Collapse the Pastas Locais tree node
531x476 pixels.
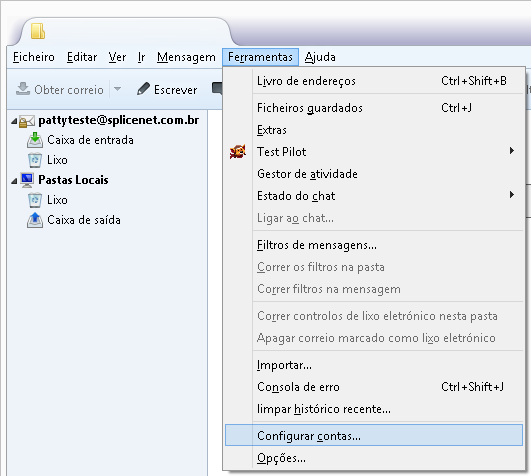[x=14, y=181]
